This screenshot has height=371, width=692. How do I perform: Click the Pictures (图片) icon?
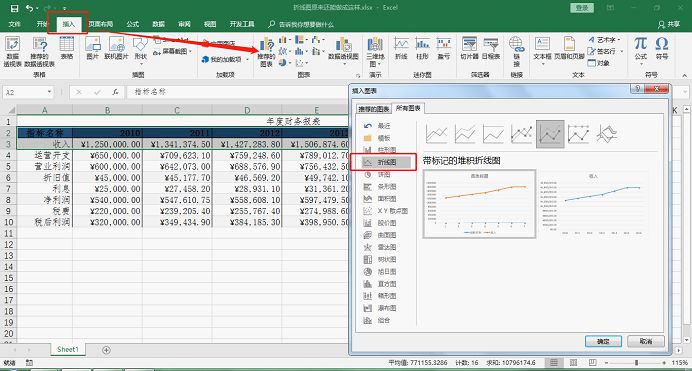pos(93,48)
